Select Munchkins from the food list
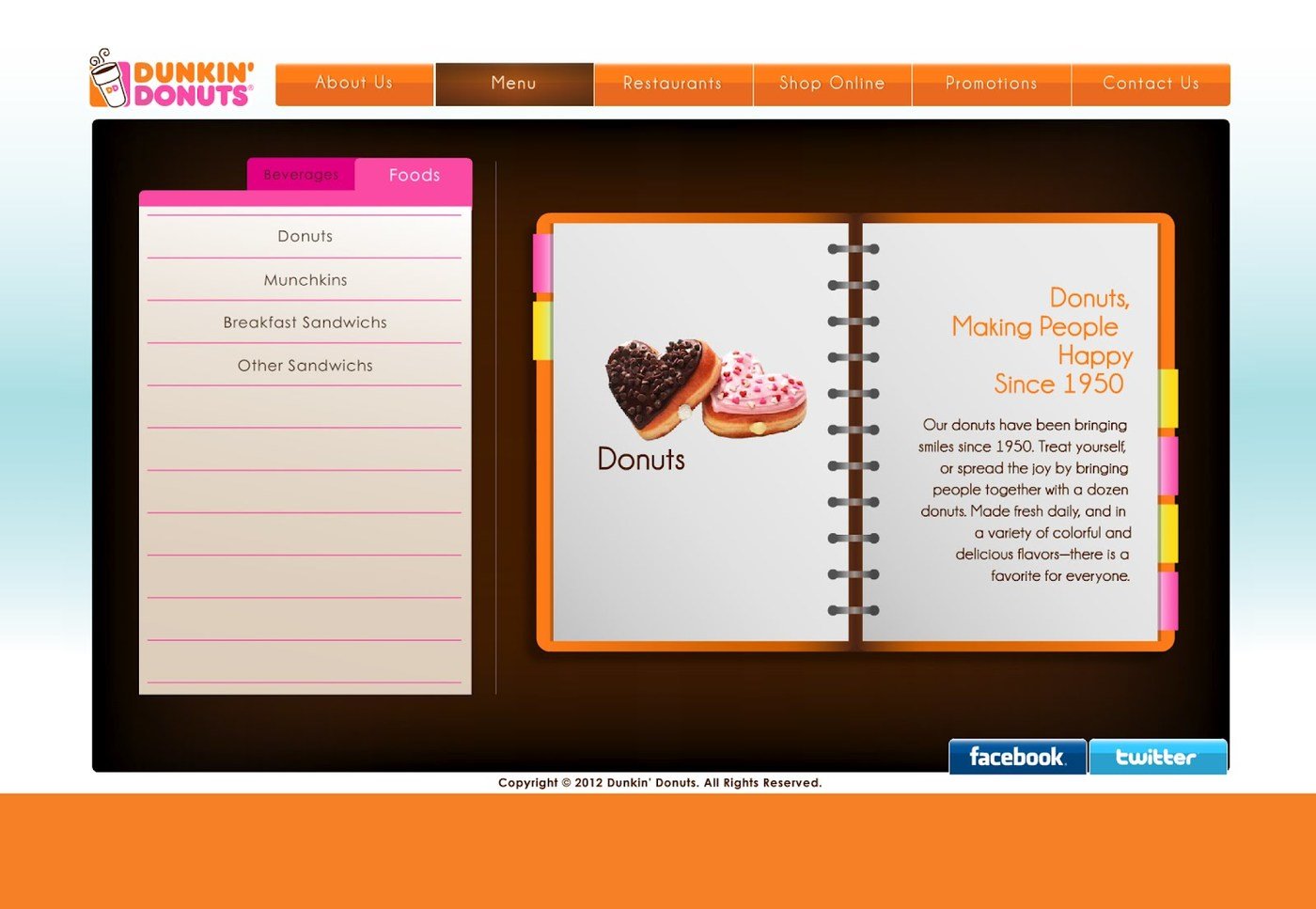1316x909 pixels. click(304, 279)
